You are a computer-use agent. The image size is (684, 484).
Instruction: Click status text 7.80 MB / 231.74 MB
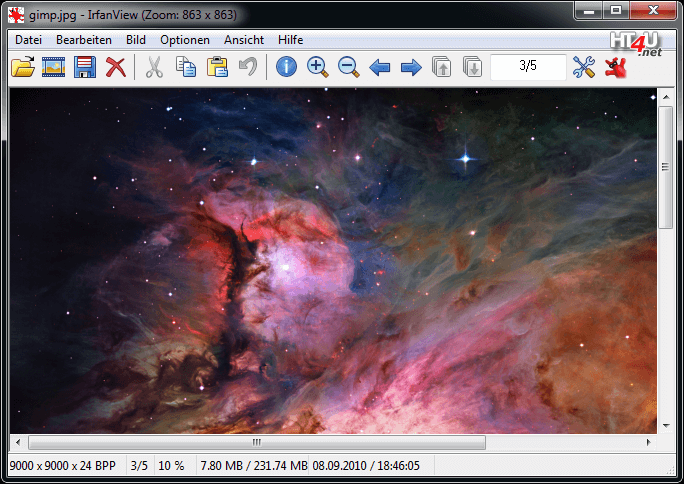(x=254, y=466)
